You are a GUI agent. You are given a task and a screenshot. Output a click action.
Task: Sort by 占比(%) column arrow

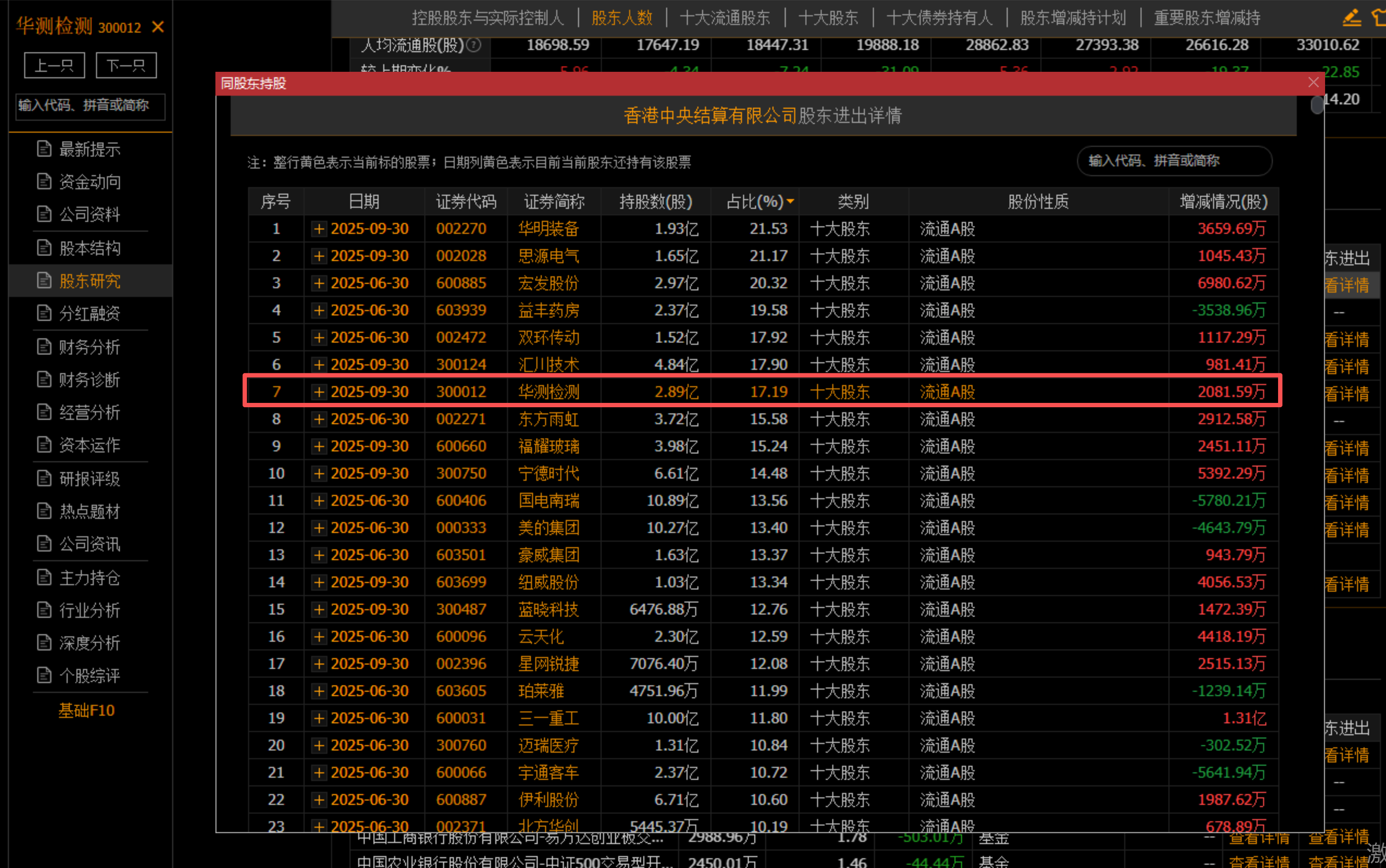pyautogui.click(x=791, y=201)
